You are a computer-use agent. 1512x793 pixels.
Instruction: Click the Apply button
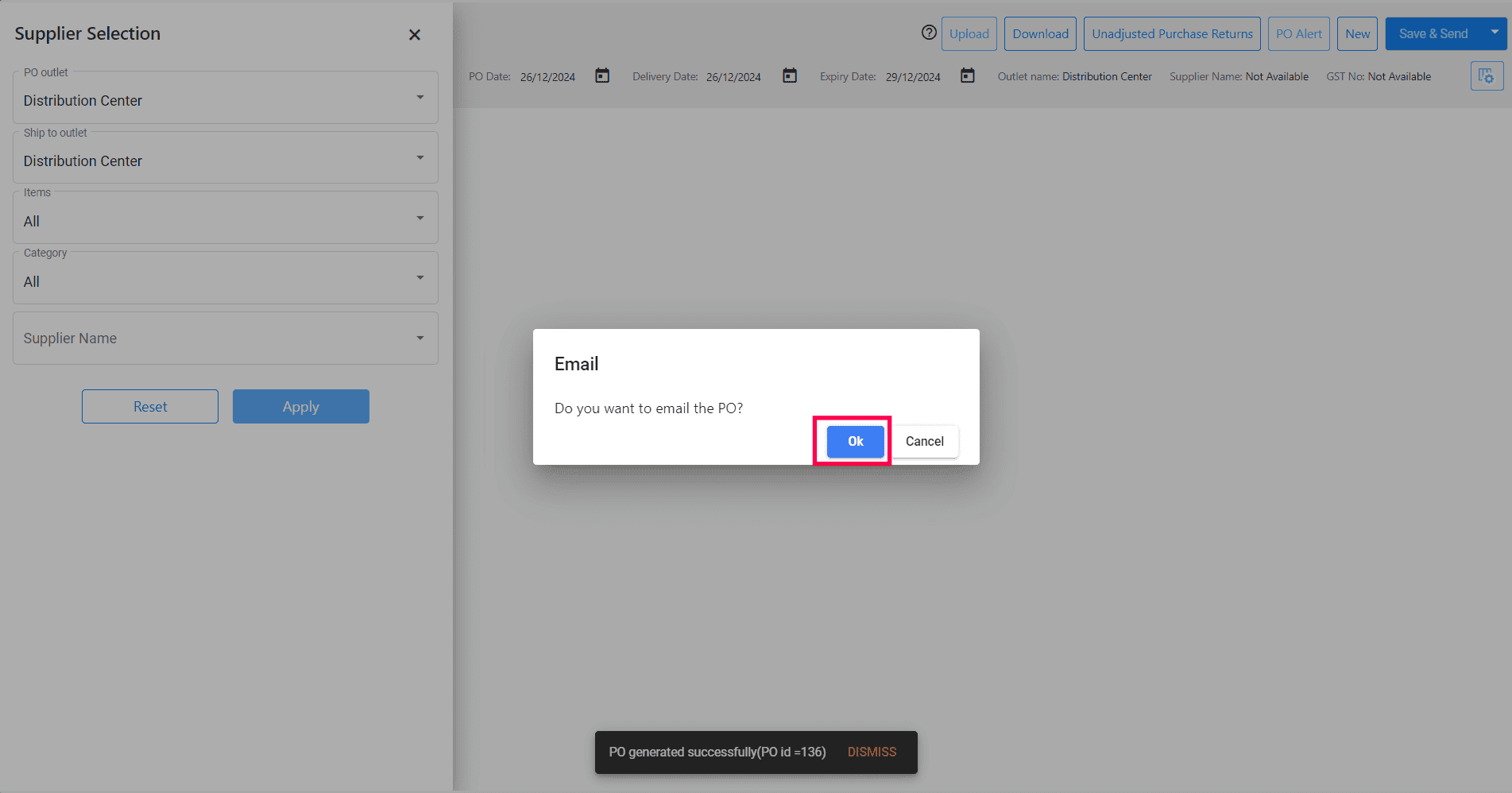(x=301, y=407)
